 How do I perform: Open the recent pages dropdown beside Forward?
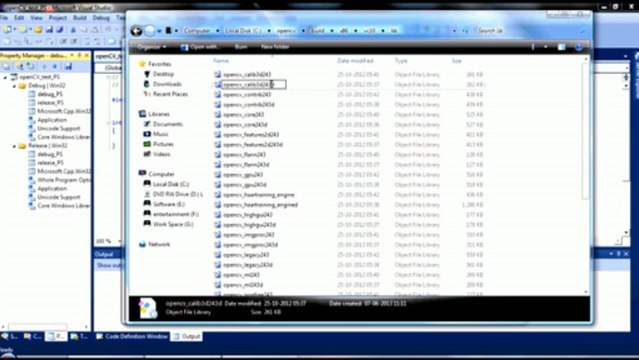pyautogui.click(x=159, y=31)
